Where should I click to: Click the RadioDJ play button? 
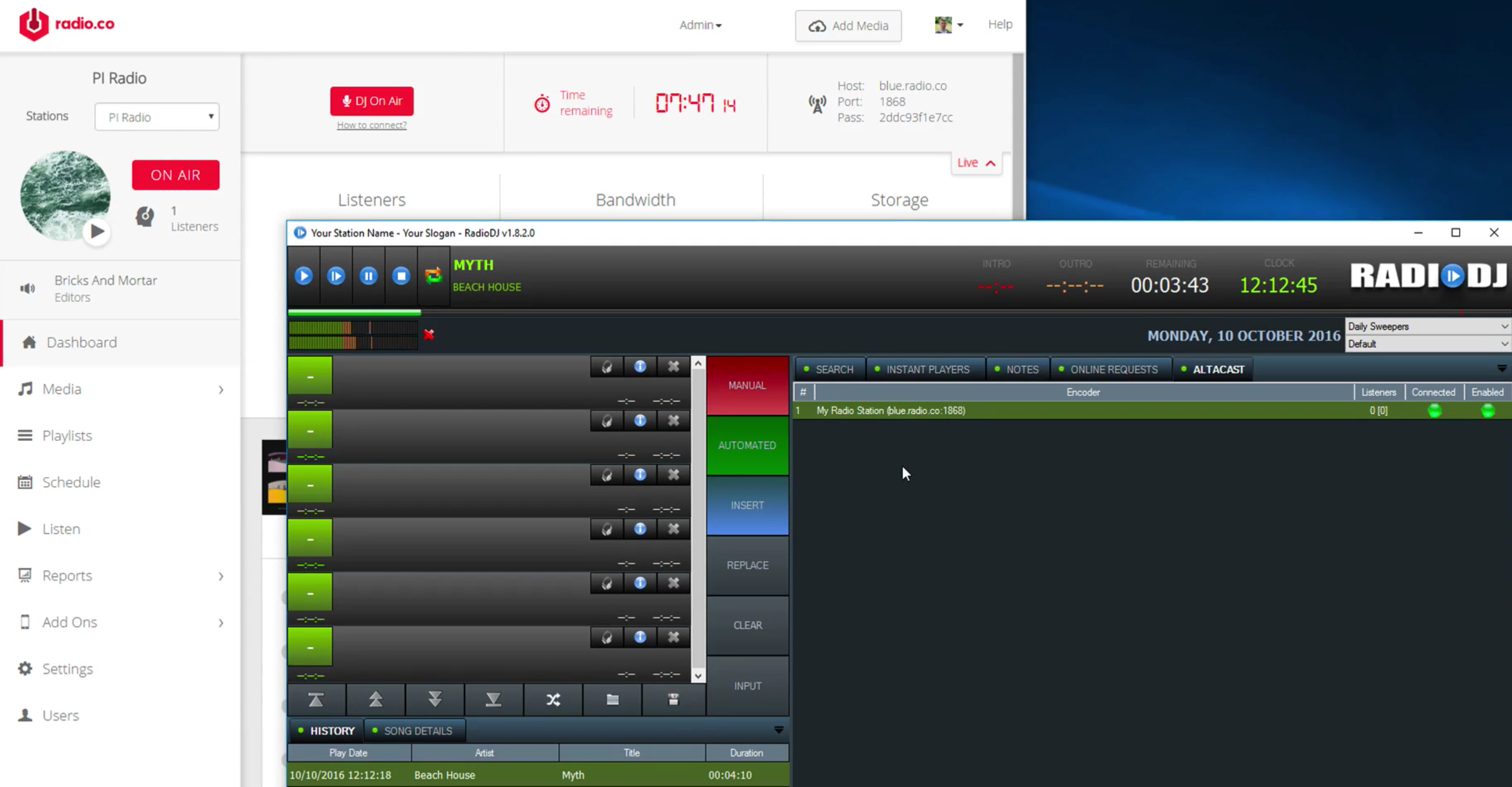click(304, 276)
